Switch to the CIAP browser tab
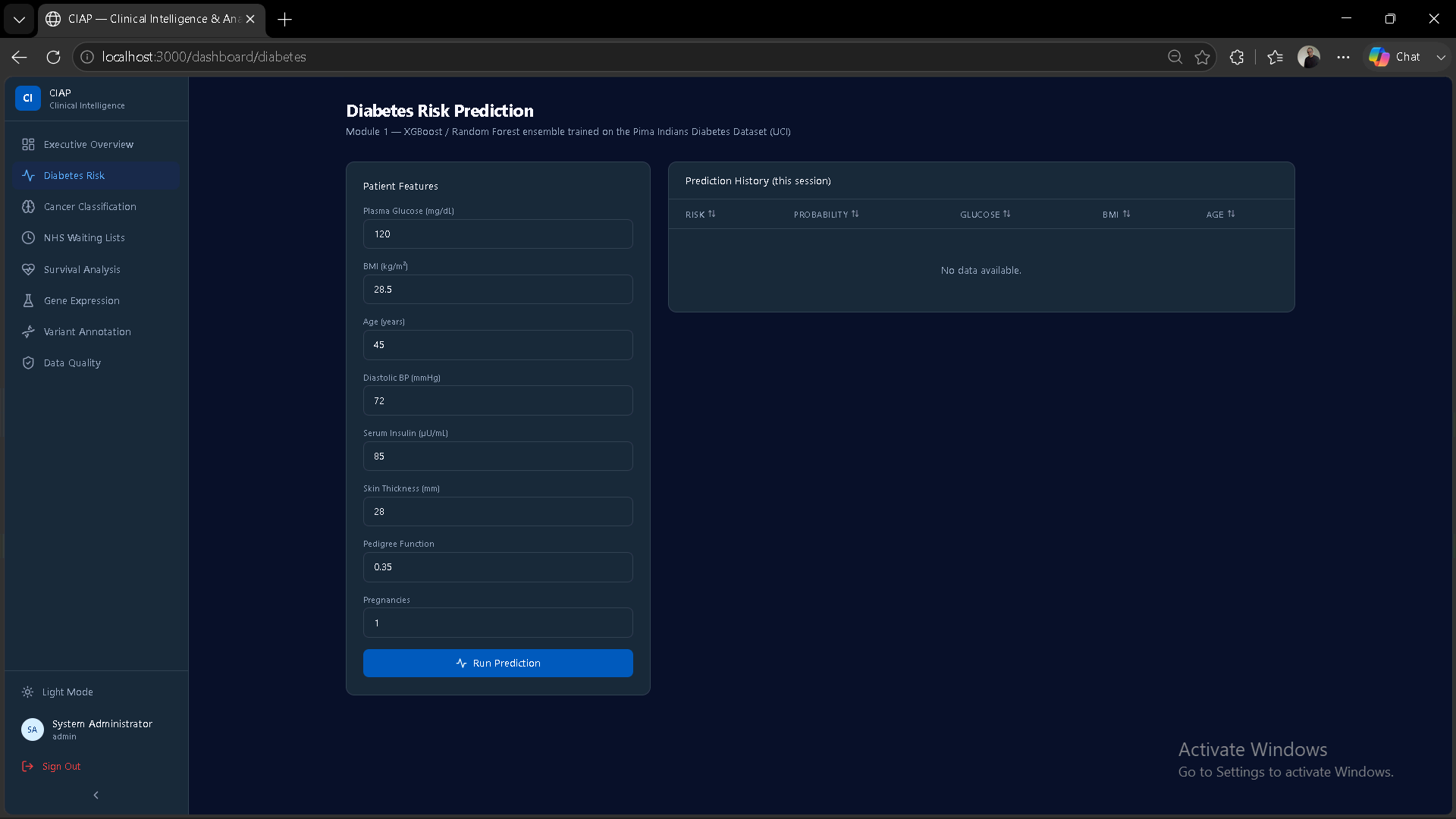This screenshot has height=819, width=1456. pos(152,19)
